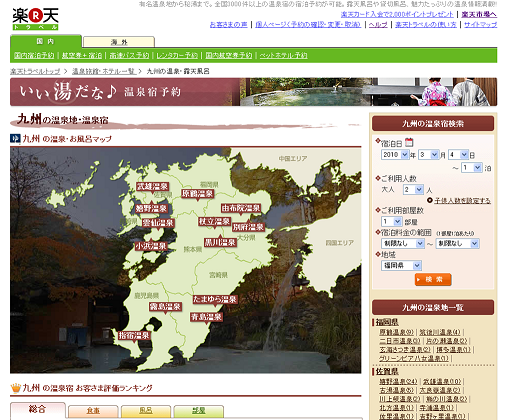Open the calendar icon beside 宿泊日
Image resolution: width=508 pixels, height=420 pixels.
coord(409,143)
